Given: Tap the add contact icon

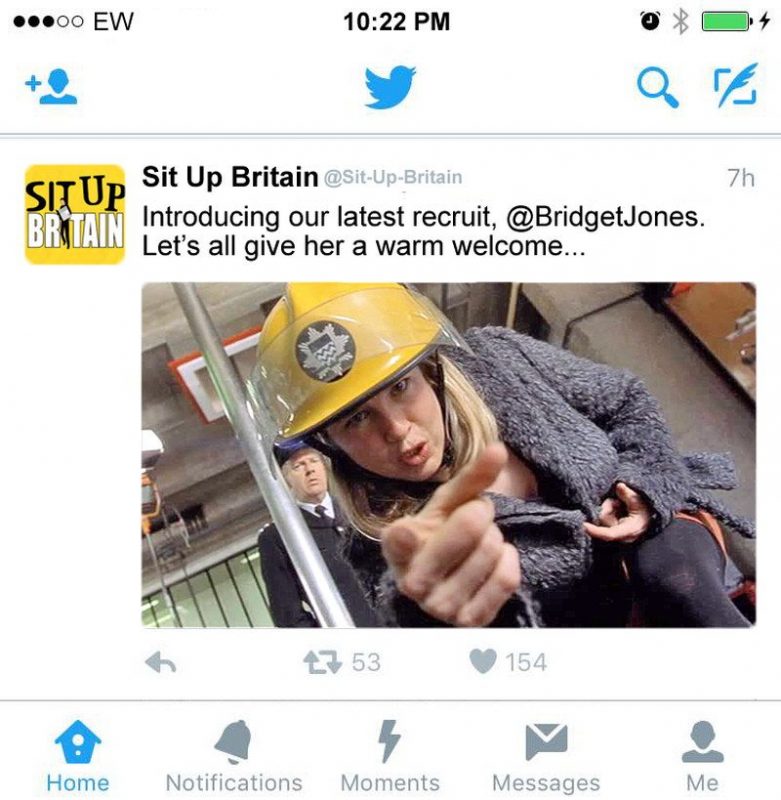Looking at the screenshot, I should tap(51, 86).
